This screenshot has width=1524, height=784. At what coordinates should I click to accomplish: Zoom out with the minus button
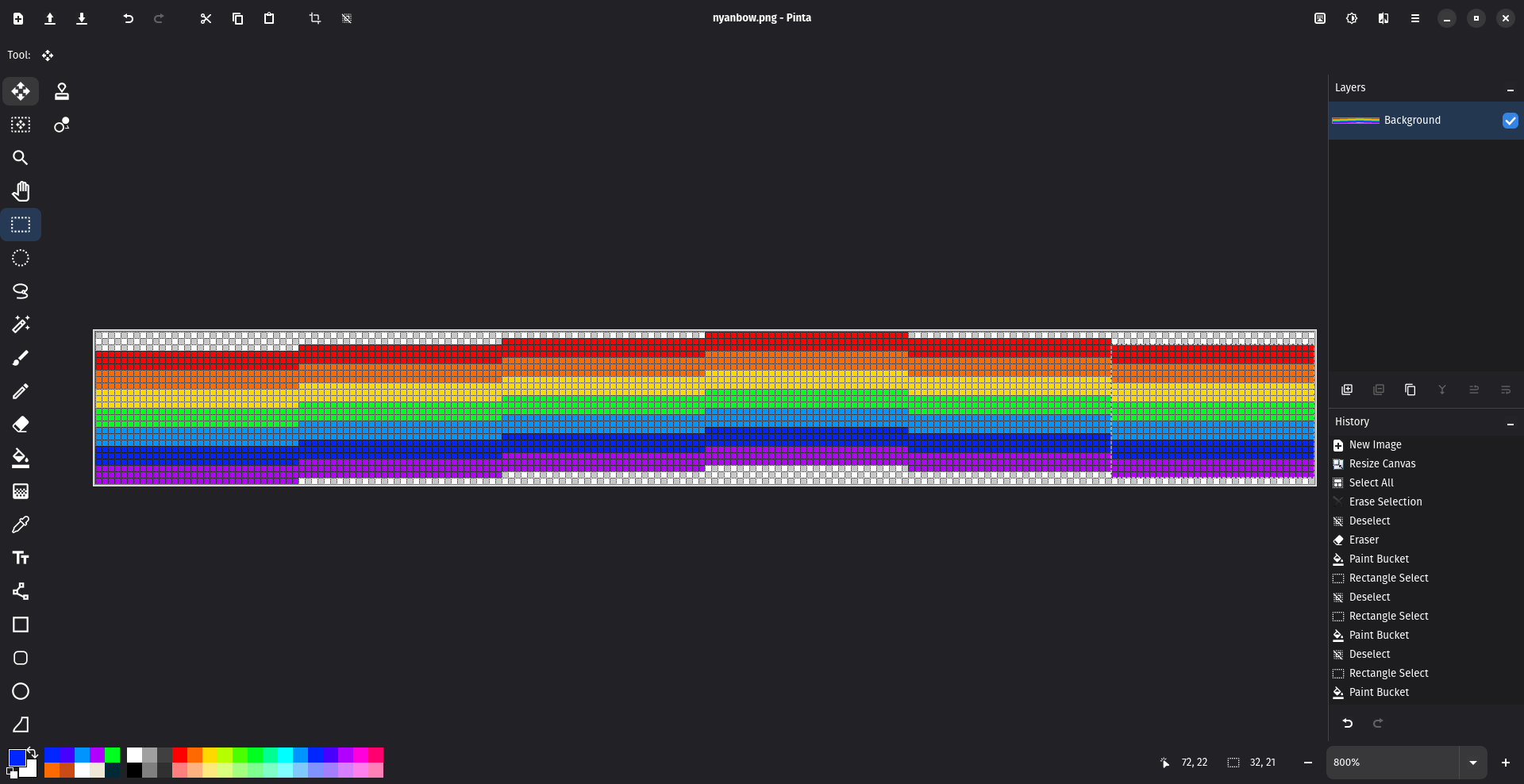1307,763
